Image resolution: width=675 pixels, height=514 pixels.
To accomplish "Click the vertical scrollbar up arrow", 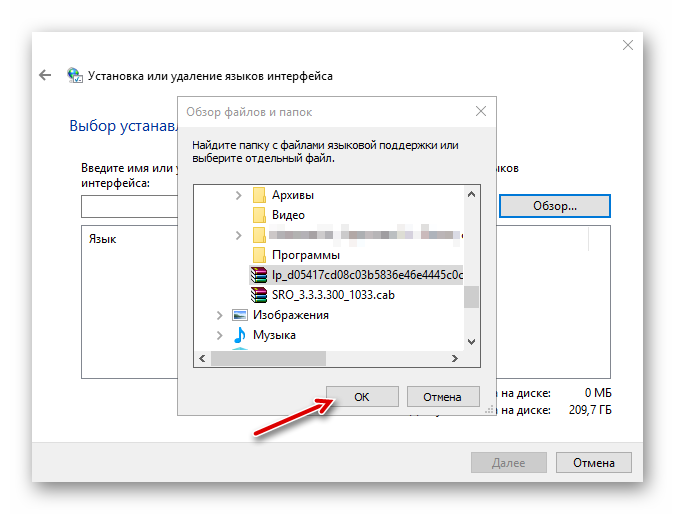I will 471,195.
